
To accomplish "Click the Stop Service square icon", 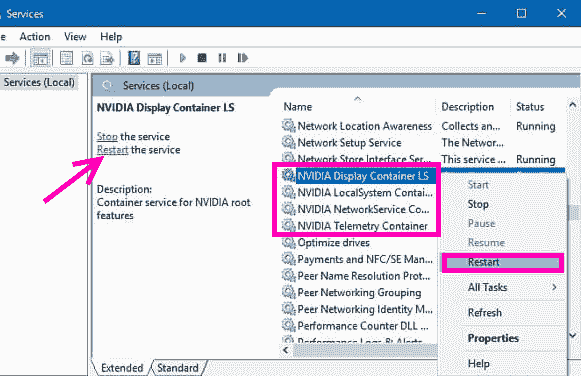I will click(x=202, y=58).
